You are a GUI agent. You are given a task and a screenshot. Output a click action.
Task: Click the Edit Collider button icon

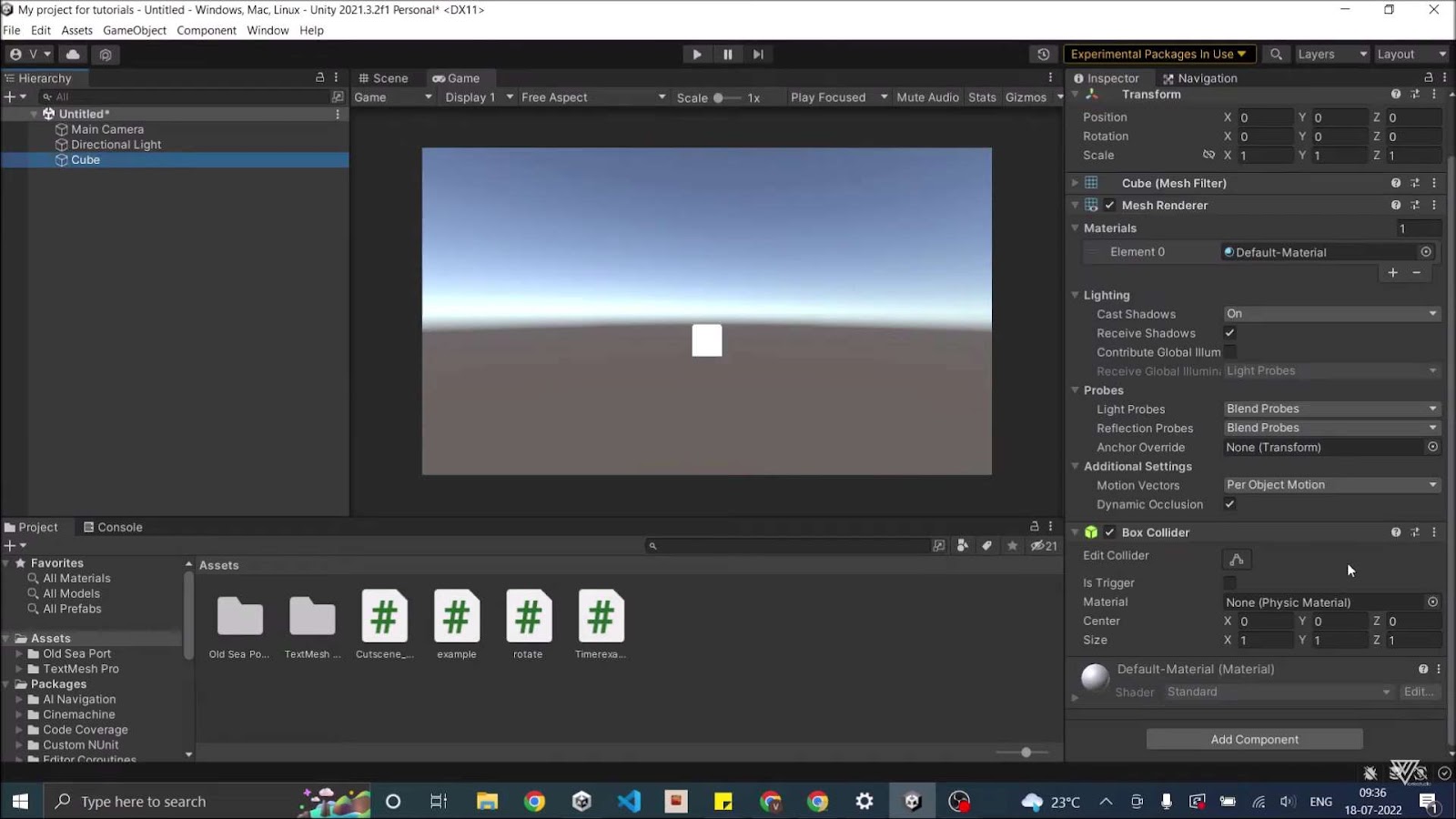click(x=1237, y=560)
